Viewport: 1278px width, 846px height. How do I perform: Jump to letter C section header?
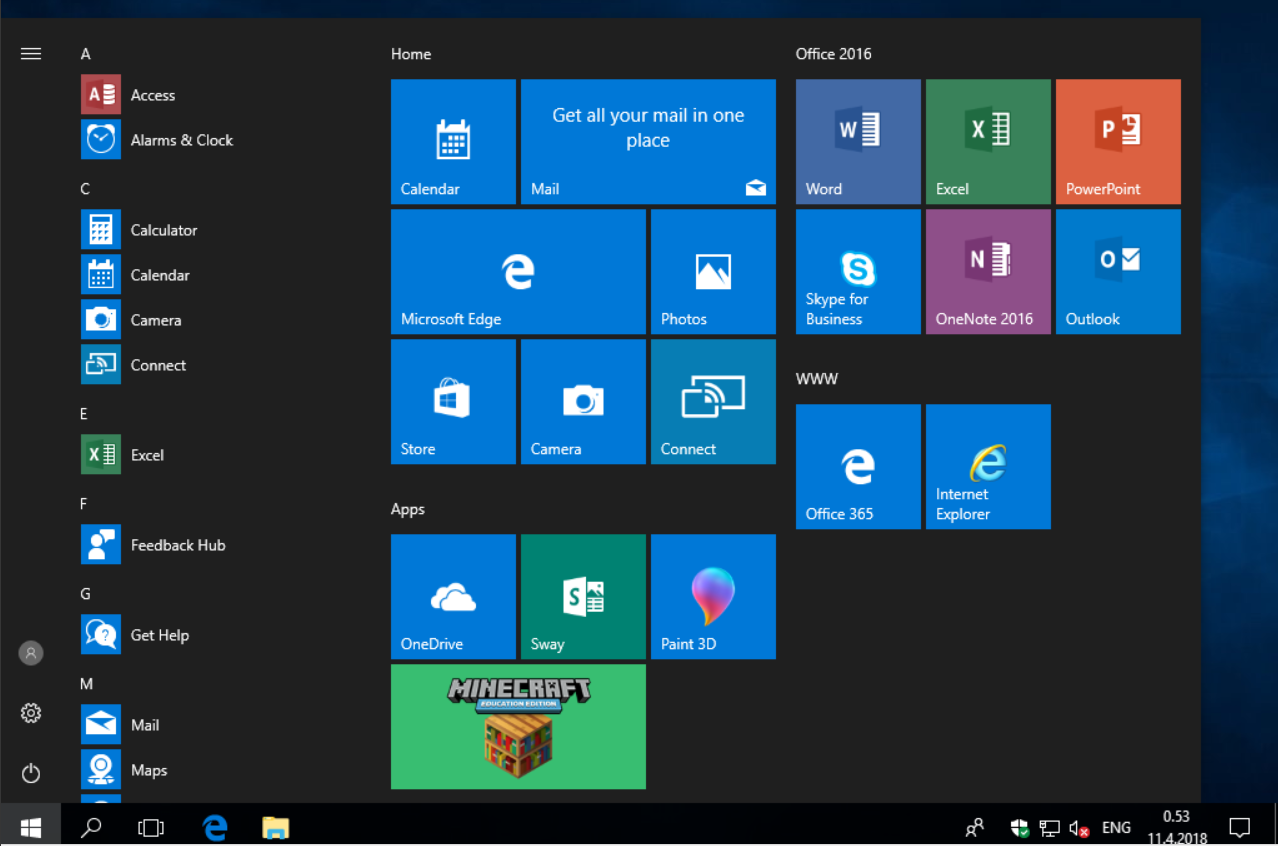[86, 189]
